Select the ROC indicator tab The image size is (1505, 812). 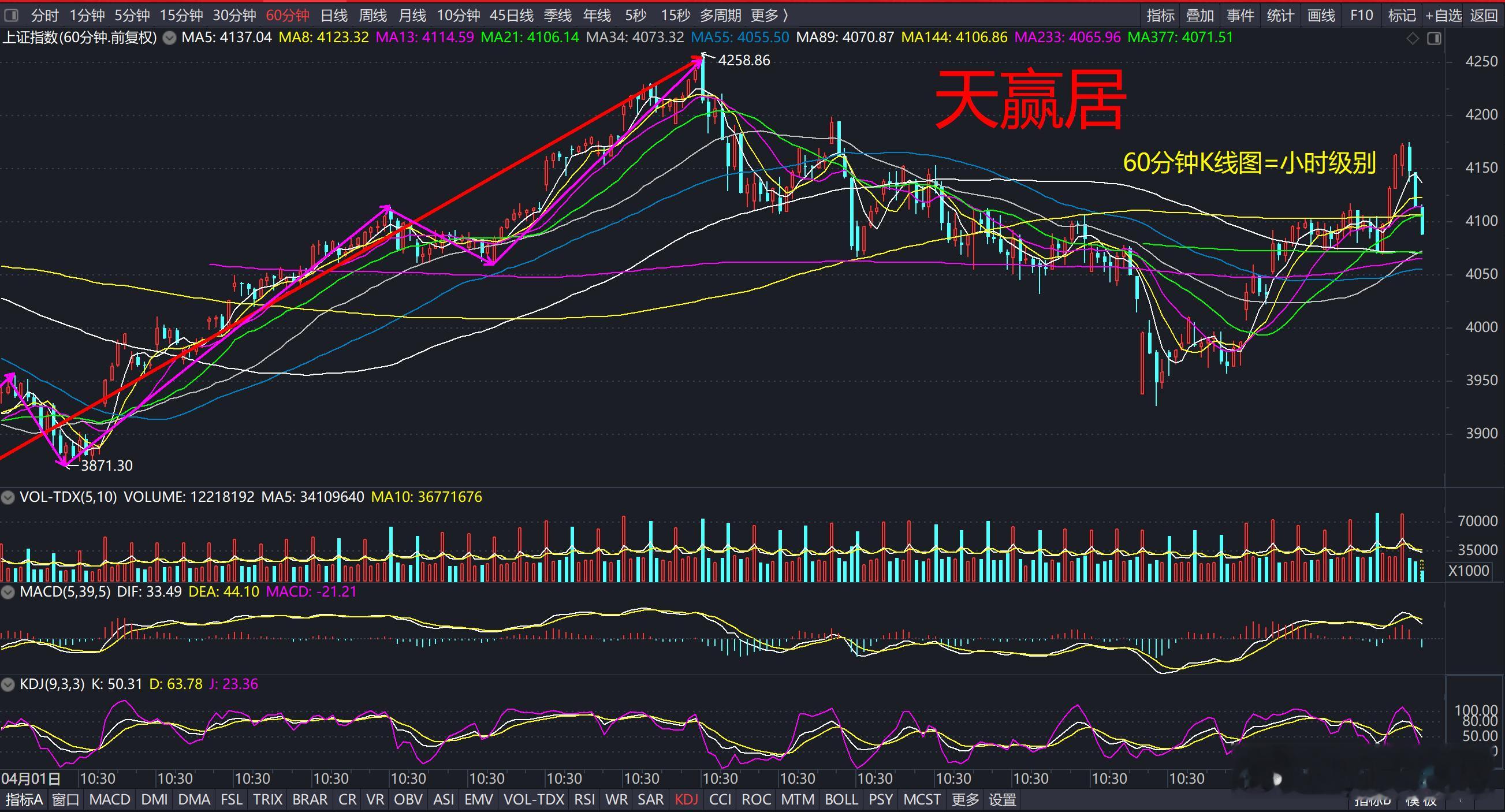point(756,799)
